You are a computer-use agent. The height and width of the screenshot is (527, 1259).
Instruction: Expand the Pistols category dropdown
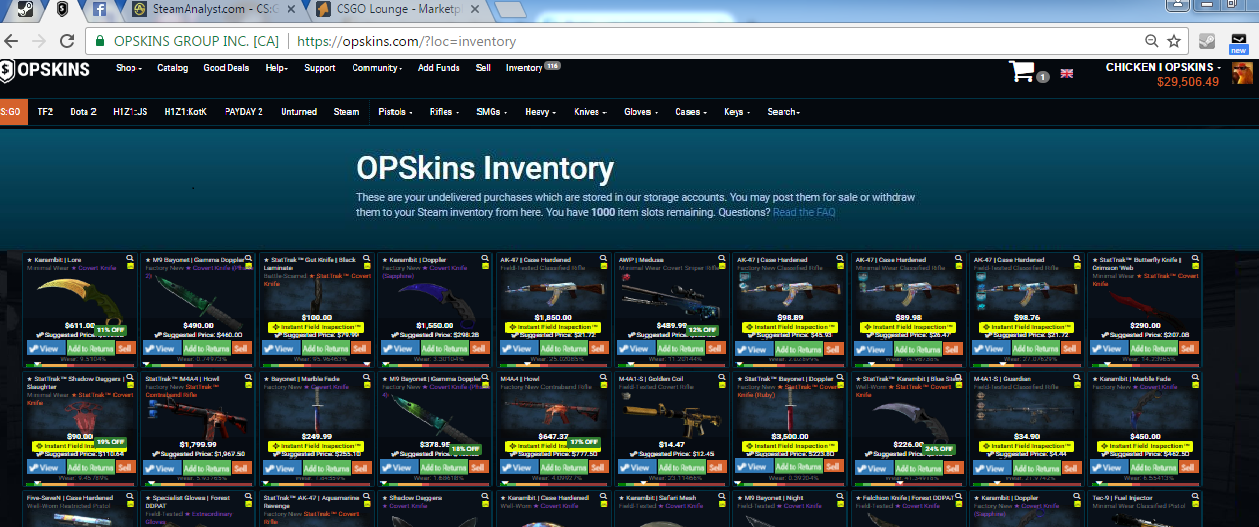395,112
